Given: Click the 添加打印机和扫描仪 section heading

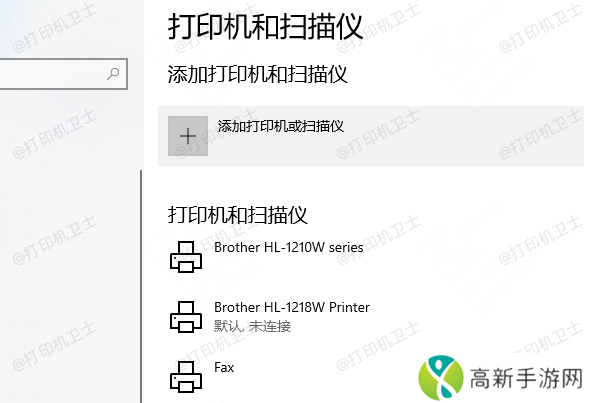Looking at the screenshot, I should pyautogui.click(x=257, y=74).
